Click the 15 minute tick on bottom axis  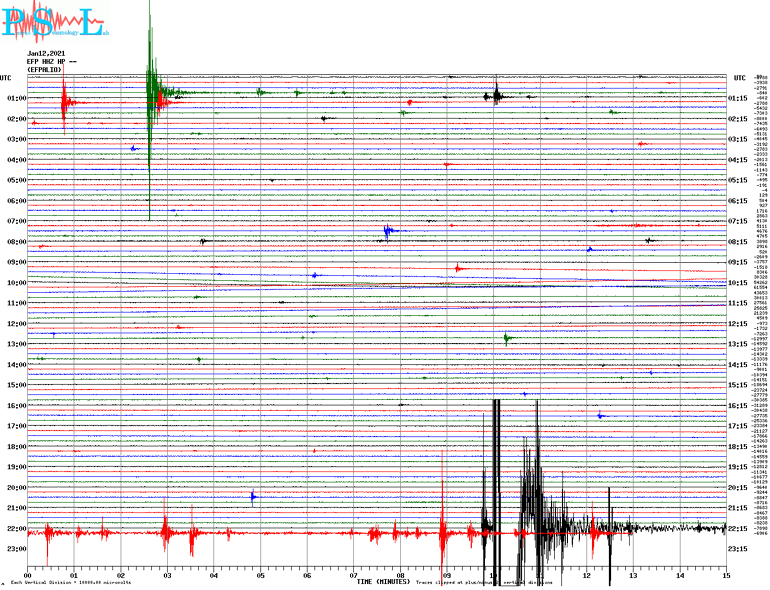click(x=725, y=575)
